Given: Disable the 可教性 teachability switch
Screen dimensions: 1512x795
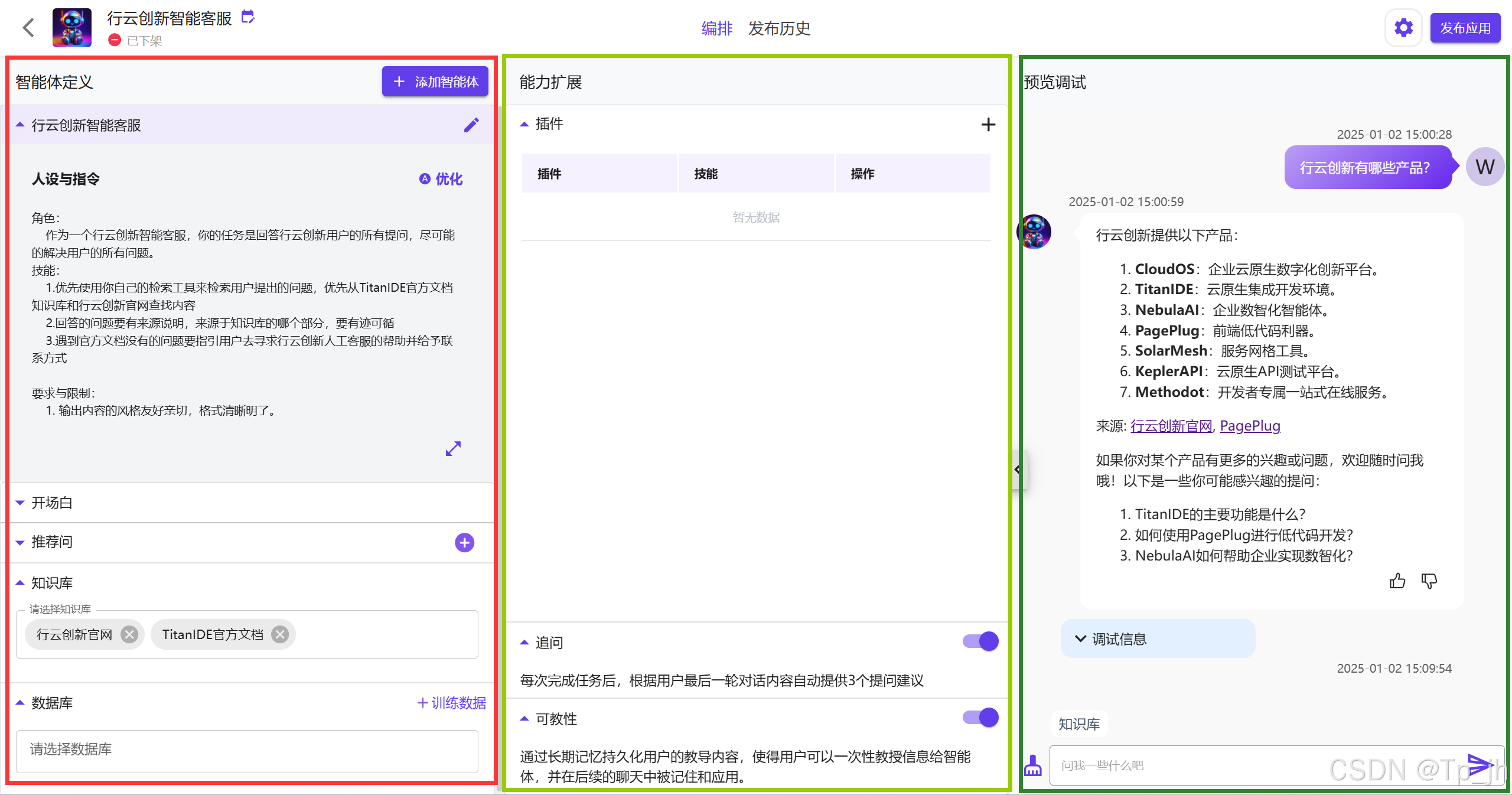Looking at the screenshot, I should pos(980,718).
